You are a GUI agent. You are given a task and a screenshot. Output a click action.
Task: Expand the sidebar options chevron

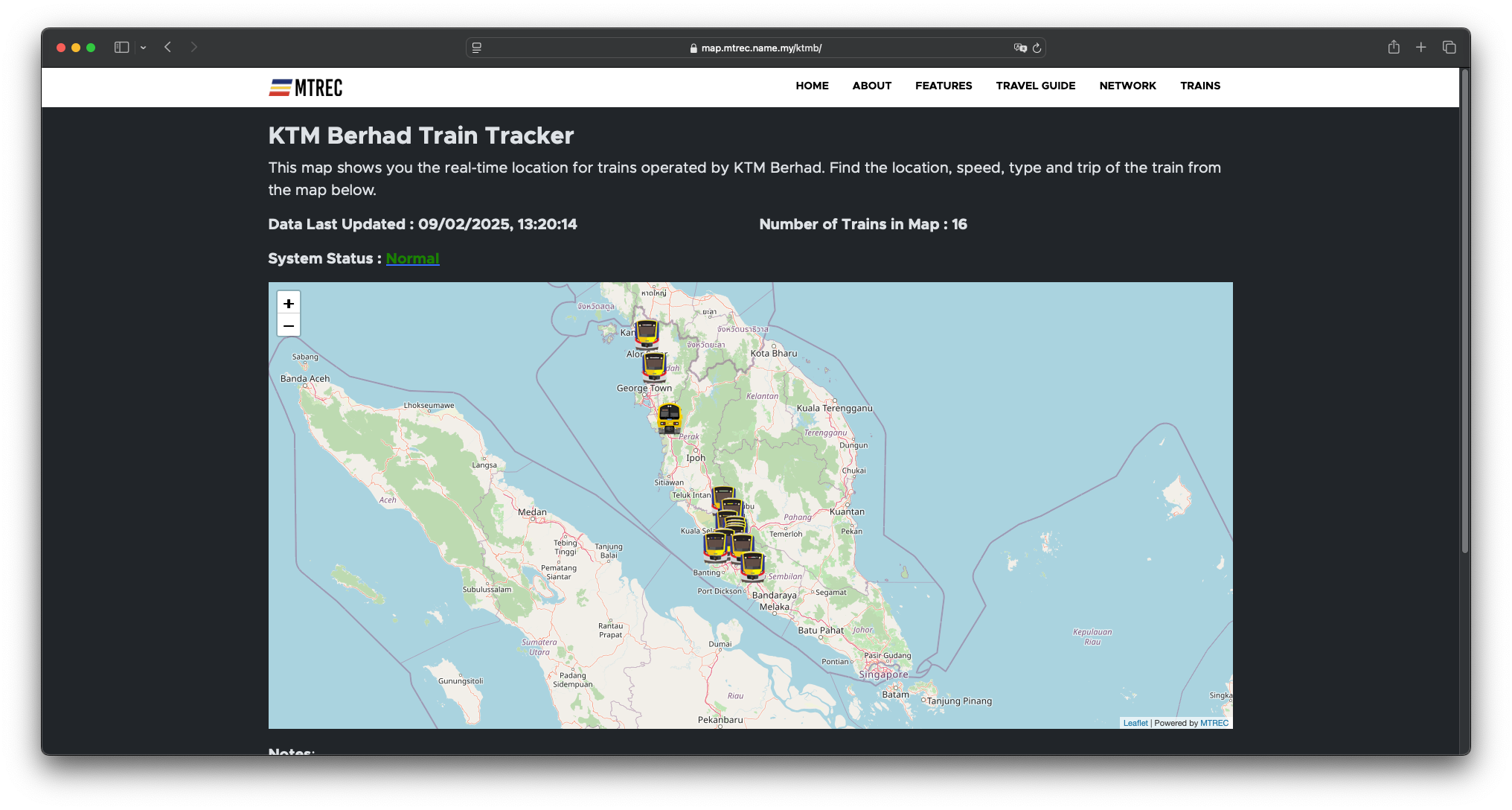(x=144, y=47)
